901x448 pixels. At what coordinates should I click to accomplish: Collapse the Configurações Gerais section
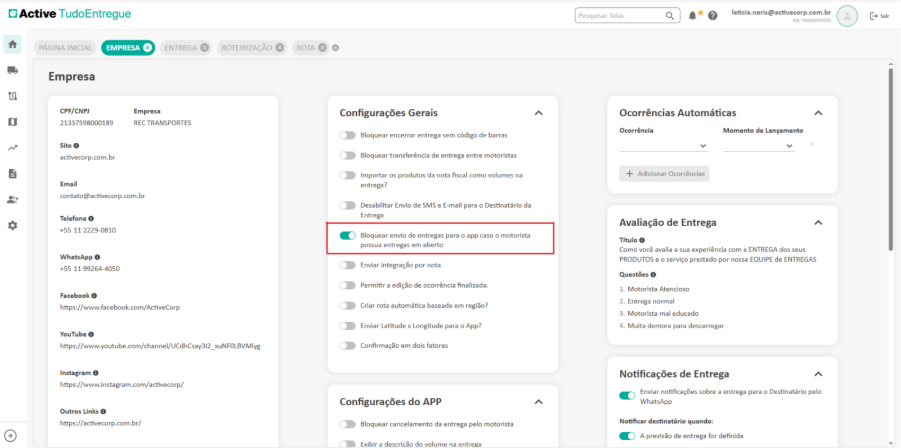click(538, 113)
